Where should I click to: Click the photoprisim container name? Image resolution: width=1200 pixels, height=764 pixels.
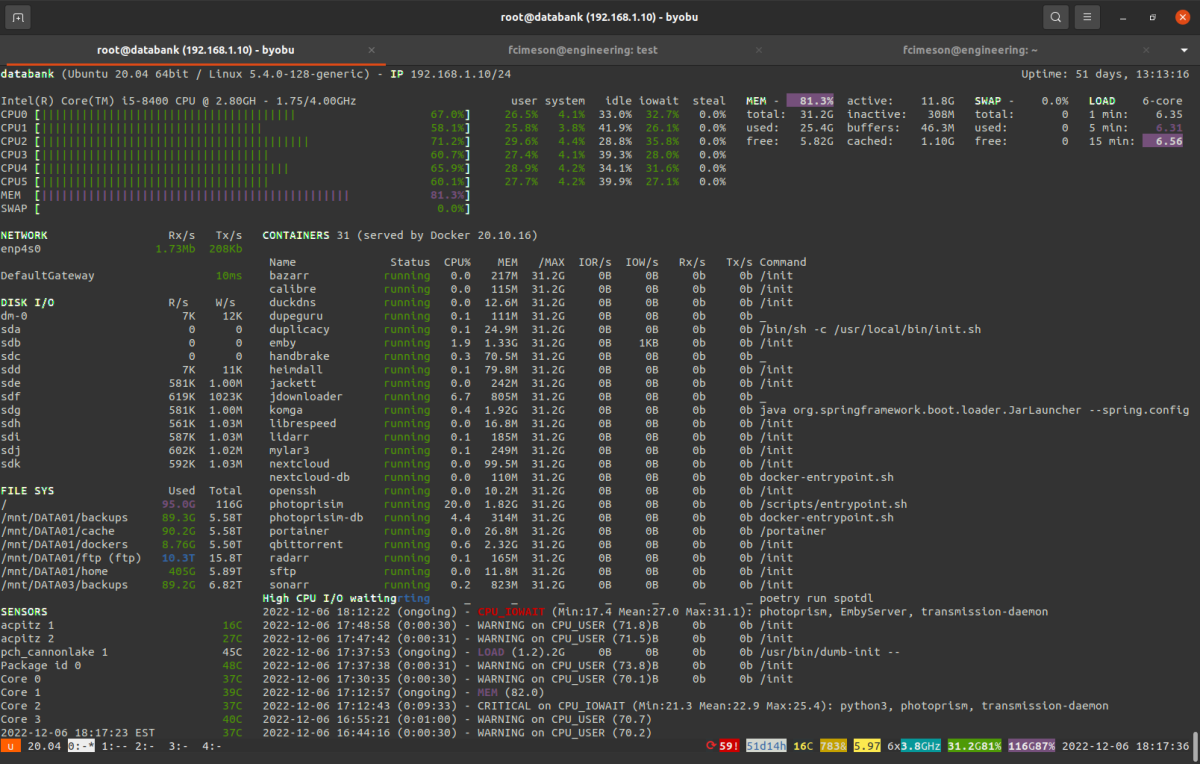coord(306,504)
